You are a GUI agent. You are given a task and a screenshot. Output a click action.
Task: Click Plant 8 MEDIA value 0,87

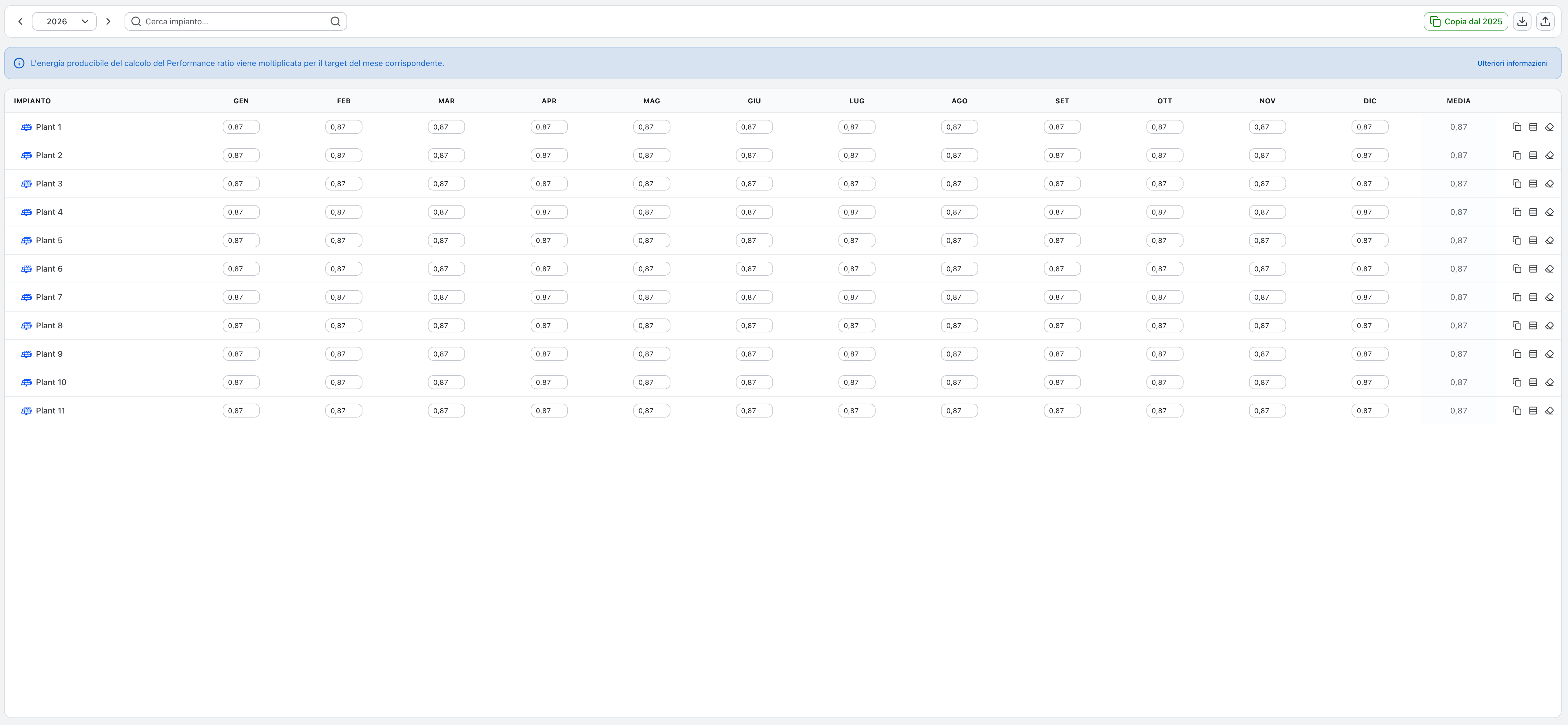1458,325
